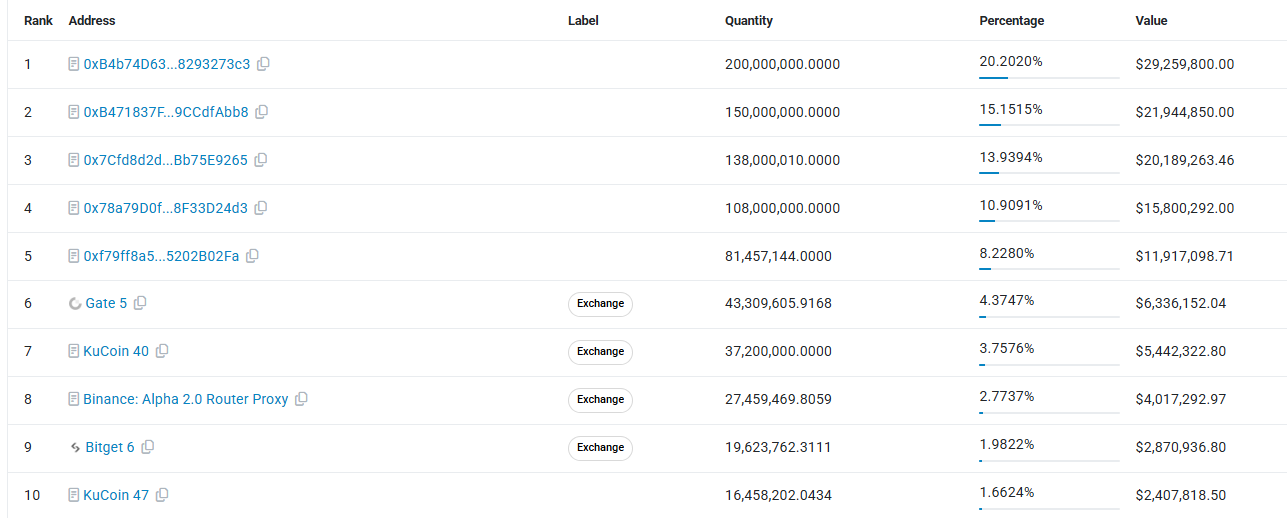
Task: Select value $2,407,818.50
Action: [x=1181, y=495]
